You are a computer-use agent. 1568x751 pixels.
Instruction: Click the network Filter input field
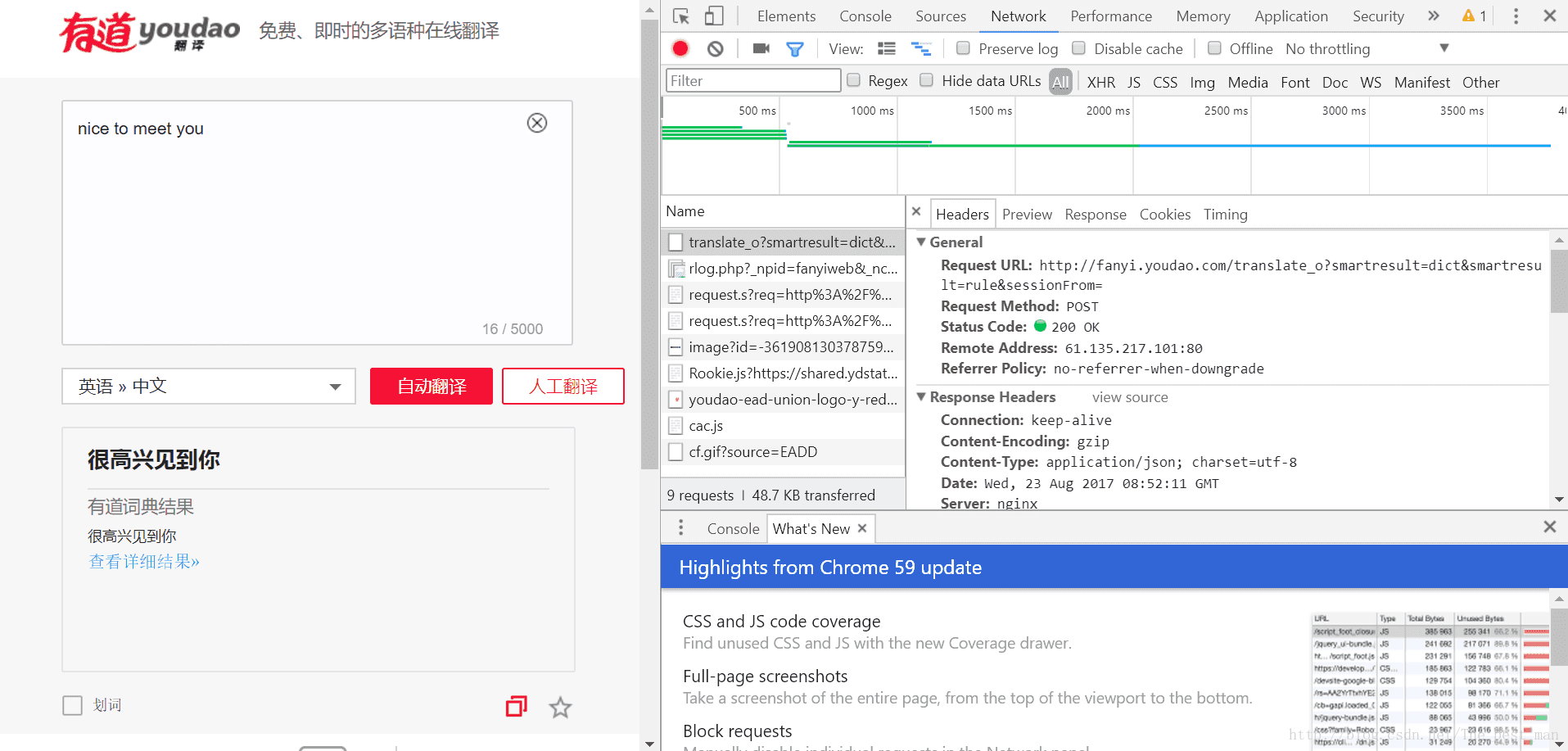point(753,80)
